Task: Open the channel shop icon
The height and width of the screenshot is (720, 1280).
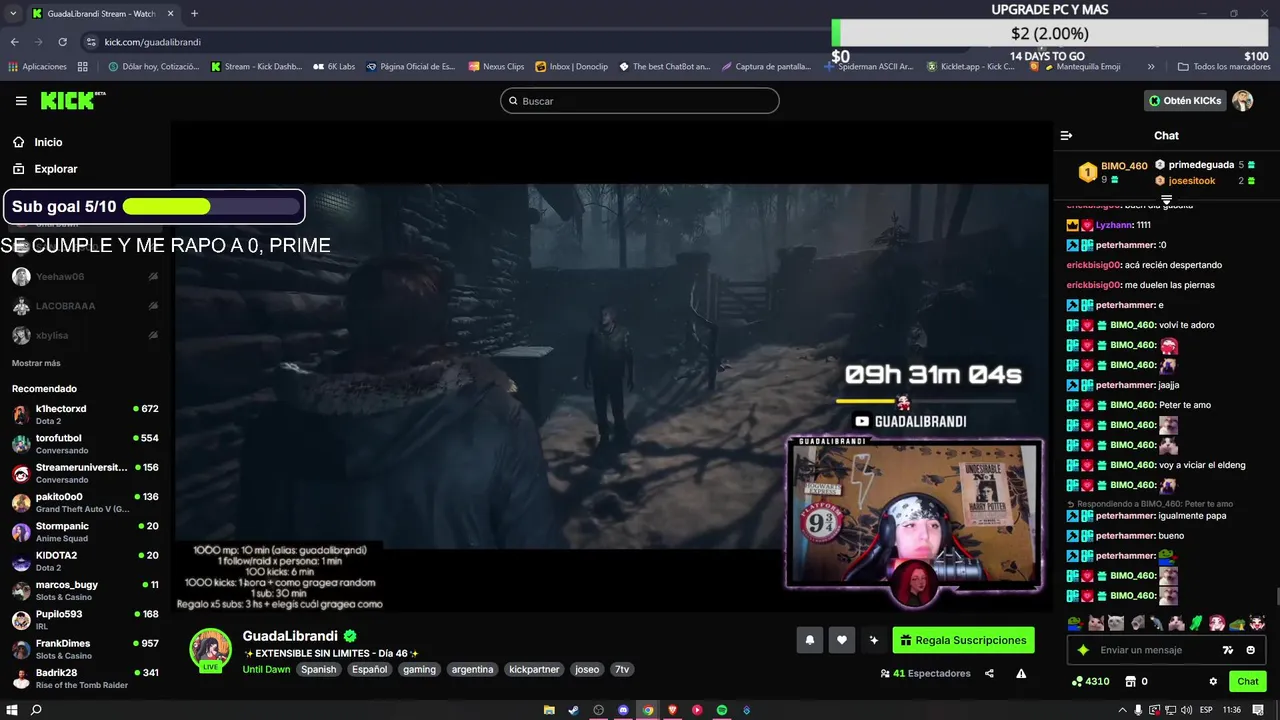Action: tap(1131, 682)
